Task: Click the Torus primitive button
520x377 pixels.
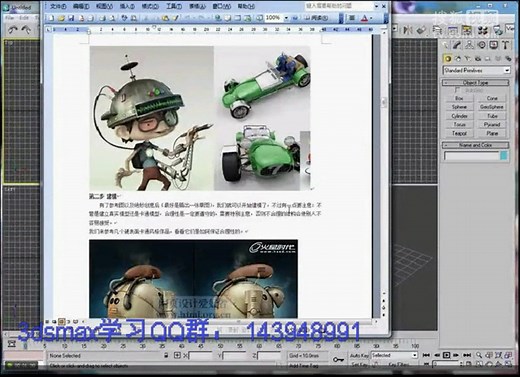Action: click(x=459, y=125)
